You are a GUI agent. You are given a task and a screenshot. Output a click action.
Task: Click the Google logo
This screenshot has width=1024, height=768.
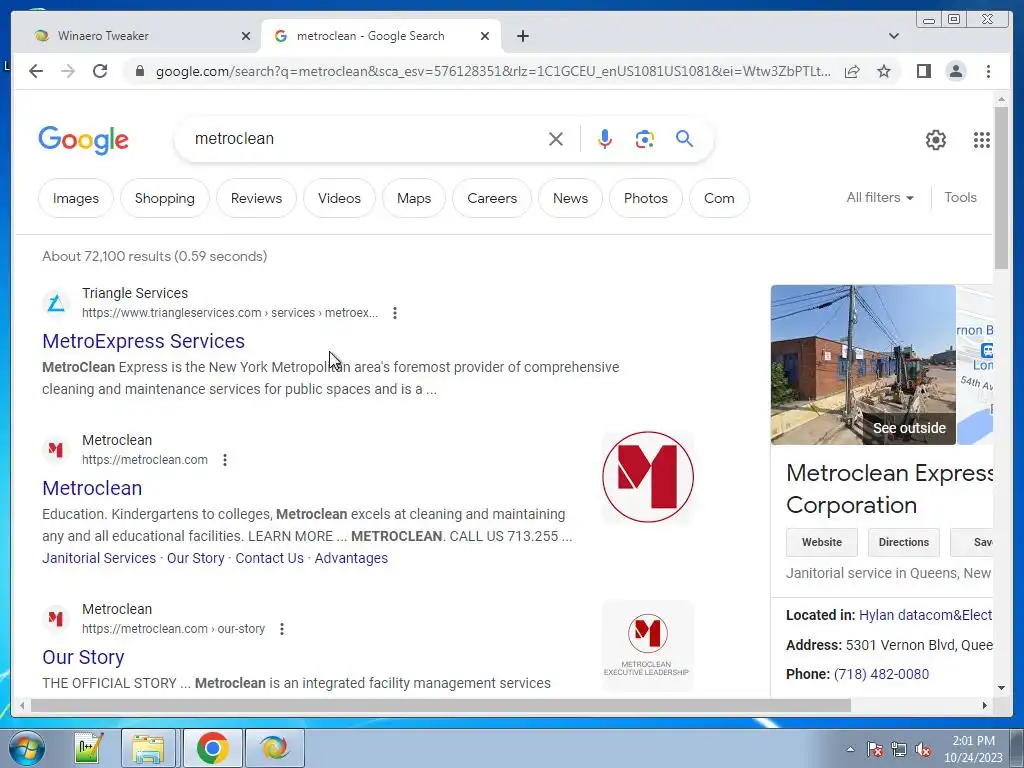(x=84, y=140)
